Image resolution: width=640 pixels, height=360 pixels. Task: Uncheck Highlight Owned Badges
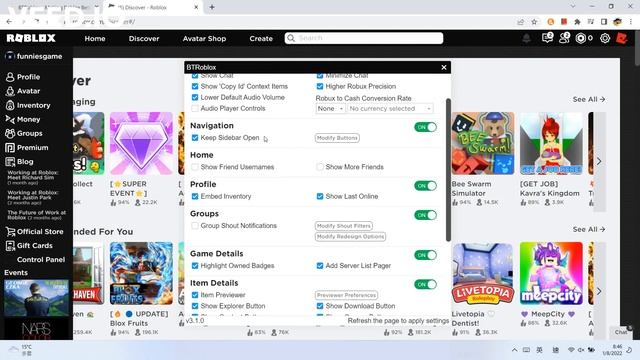pyautogui.click(x=195, y=266)
